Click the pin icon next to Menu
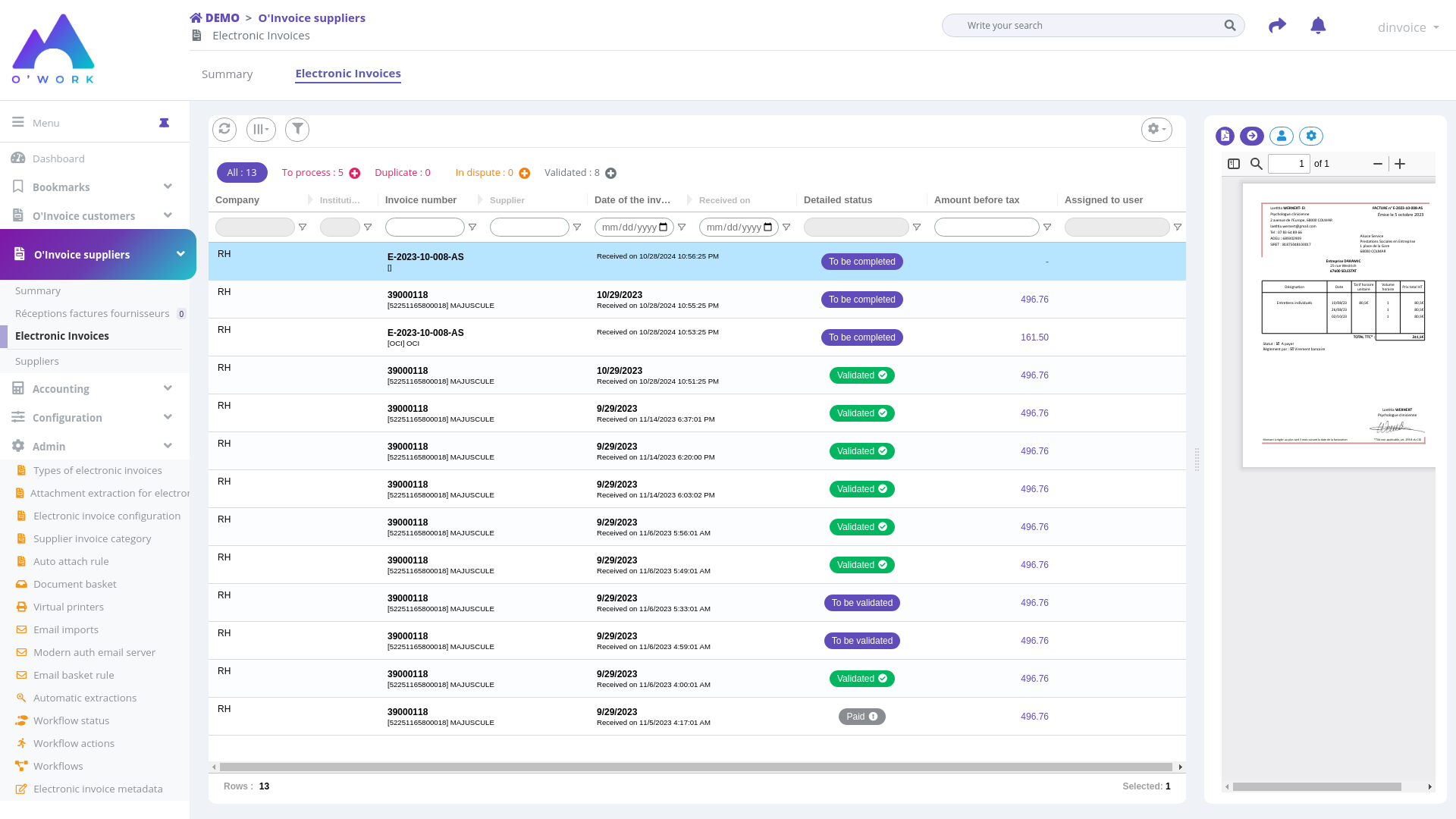This screenshot has width=1456, height=819. (164, 123)
